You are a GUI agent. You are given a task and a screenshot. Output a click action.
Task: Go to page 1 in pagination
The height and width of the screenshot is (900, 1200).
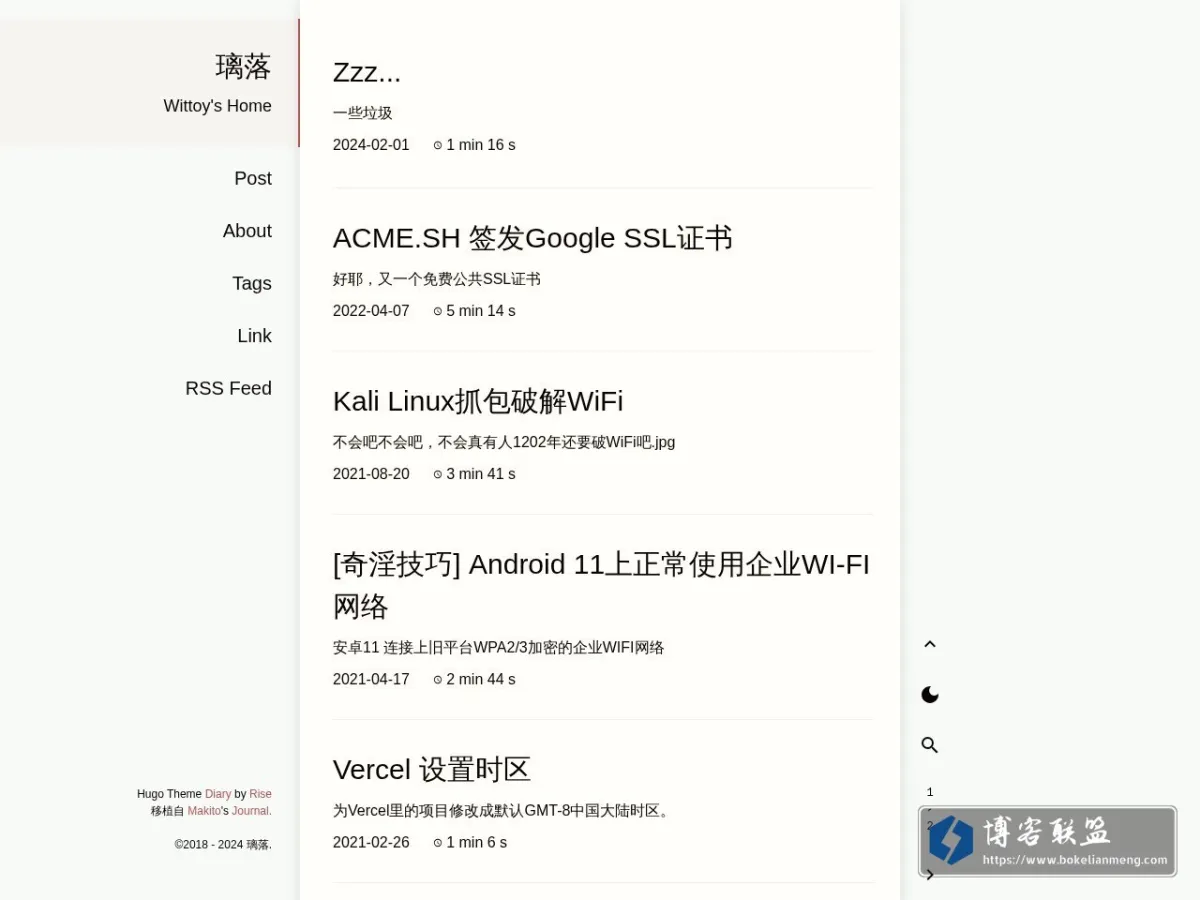(930, 792)
